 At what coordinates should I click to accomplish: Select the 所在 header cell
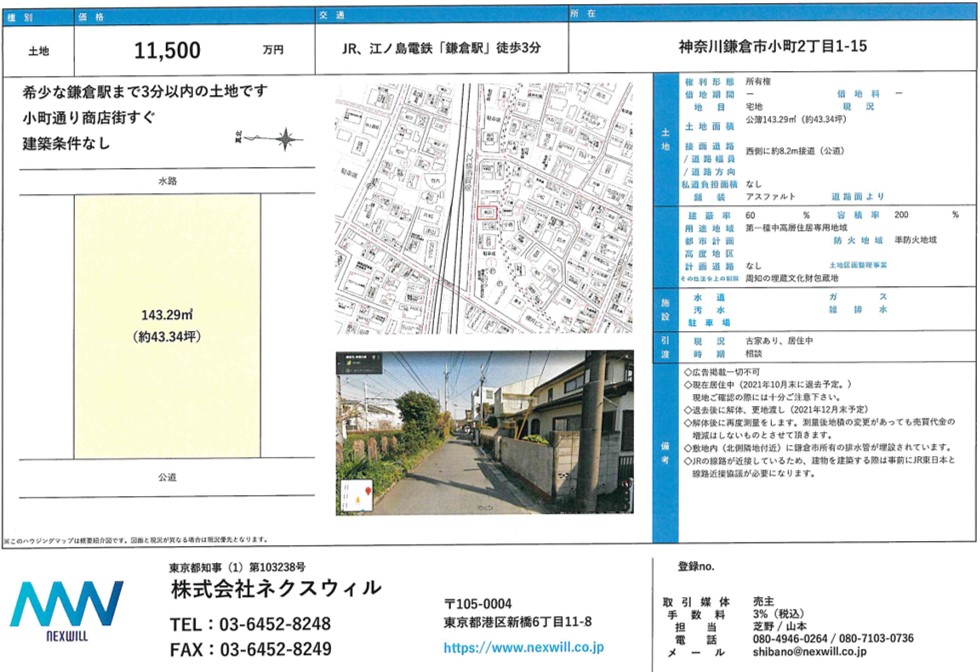pyautogui.click(x=772, y=17)
